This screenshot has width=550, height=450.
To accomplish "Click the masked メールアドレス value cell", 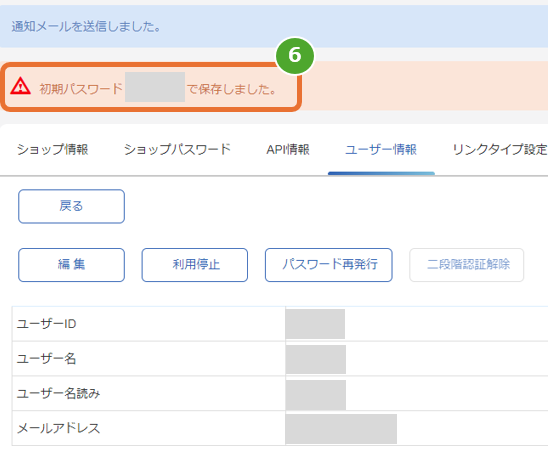I will click(x=341, y=429).
